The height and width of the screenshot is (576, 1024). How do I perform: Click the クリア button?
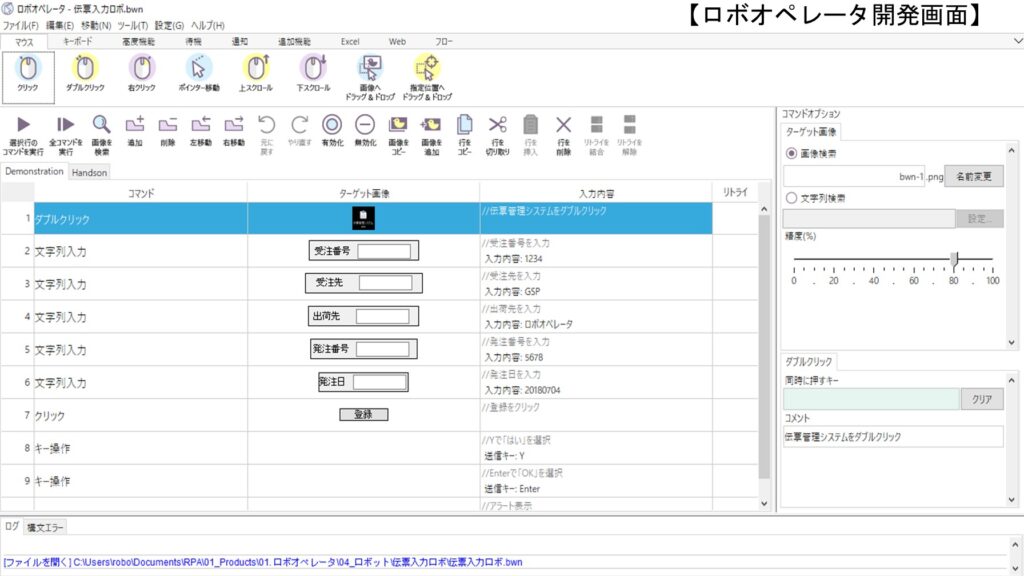point(982,399)
